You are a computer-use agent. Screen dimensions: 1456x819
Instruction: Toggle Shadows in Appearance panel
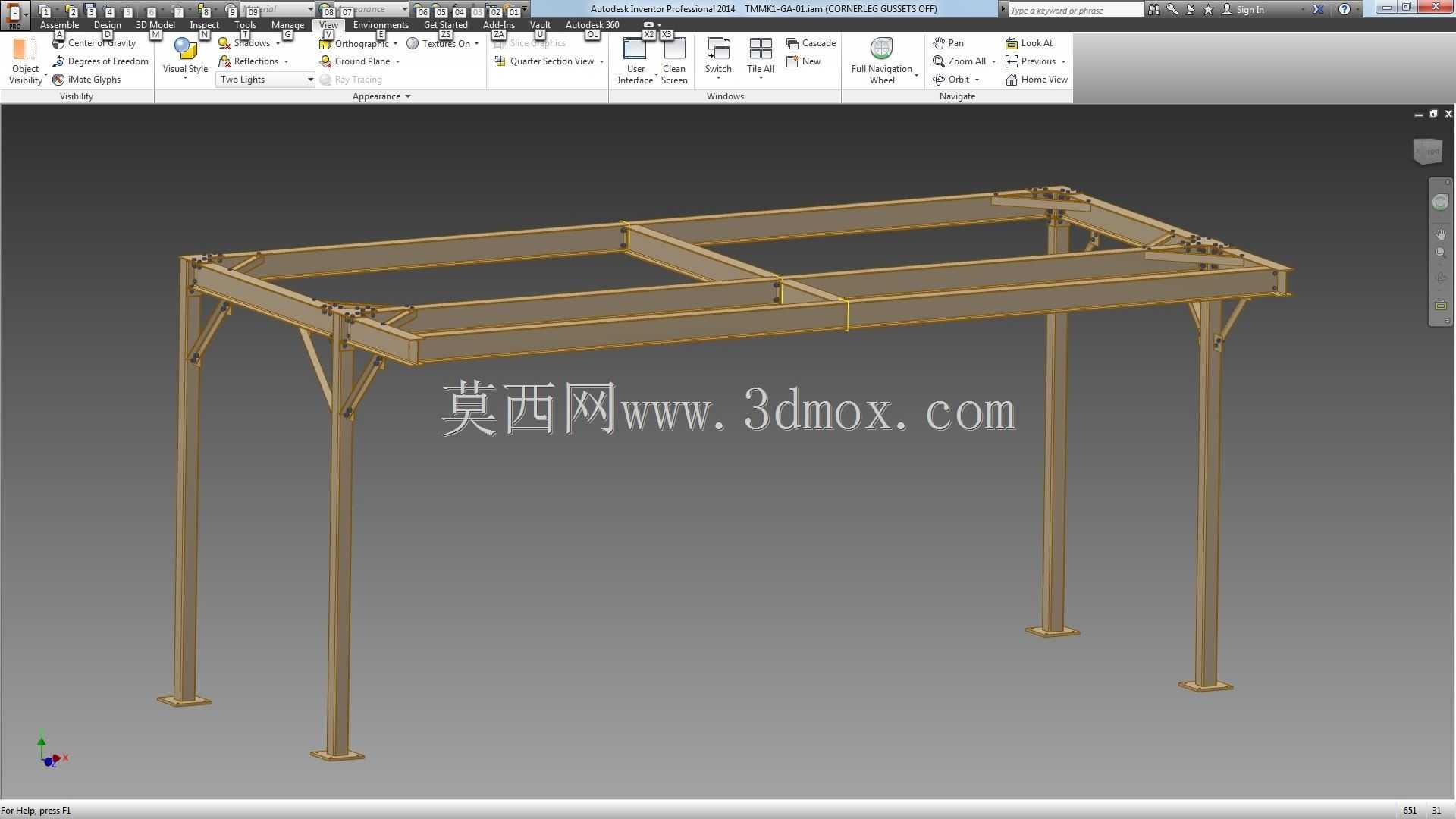coord(244,43)
